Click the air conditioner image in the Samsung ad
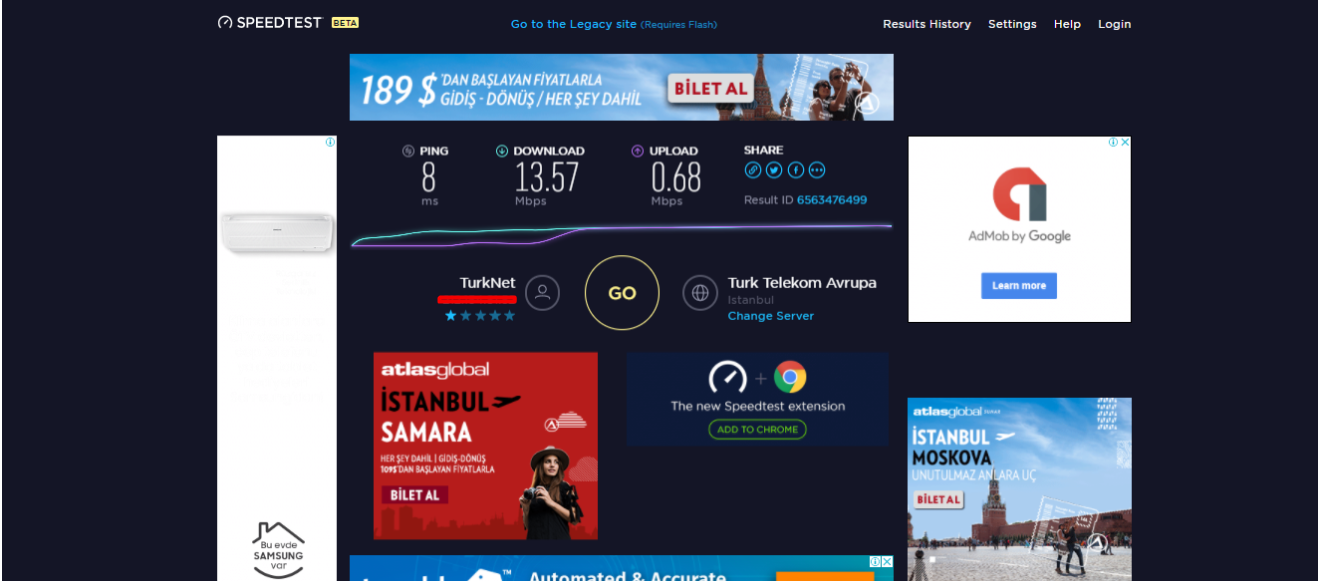Image resolution: width=1318 pixels, height=581 pixels. click(278, 232)
